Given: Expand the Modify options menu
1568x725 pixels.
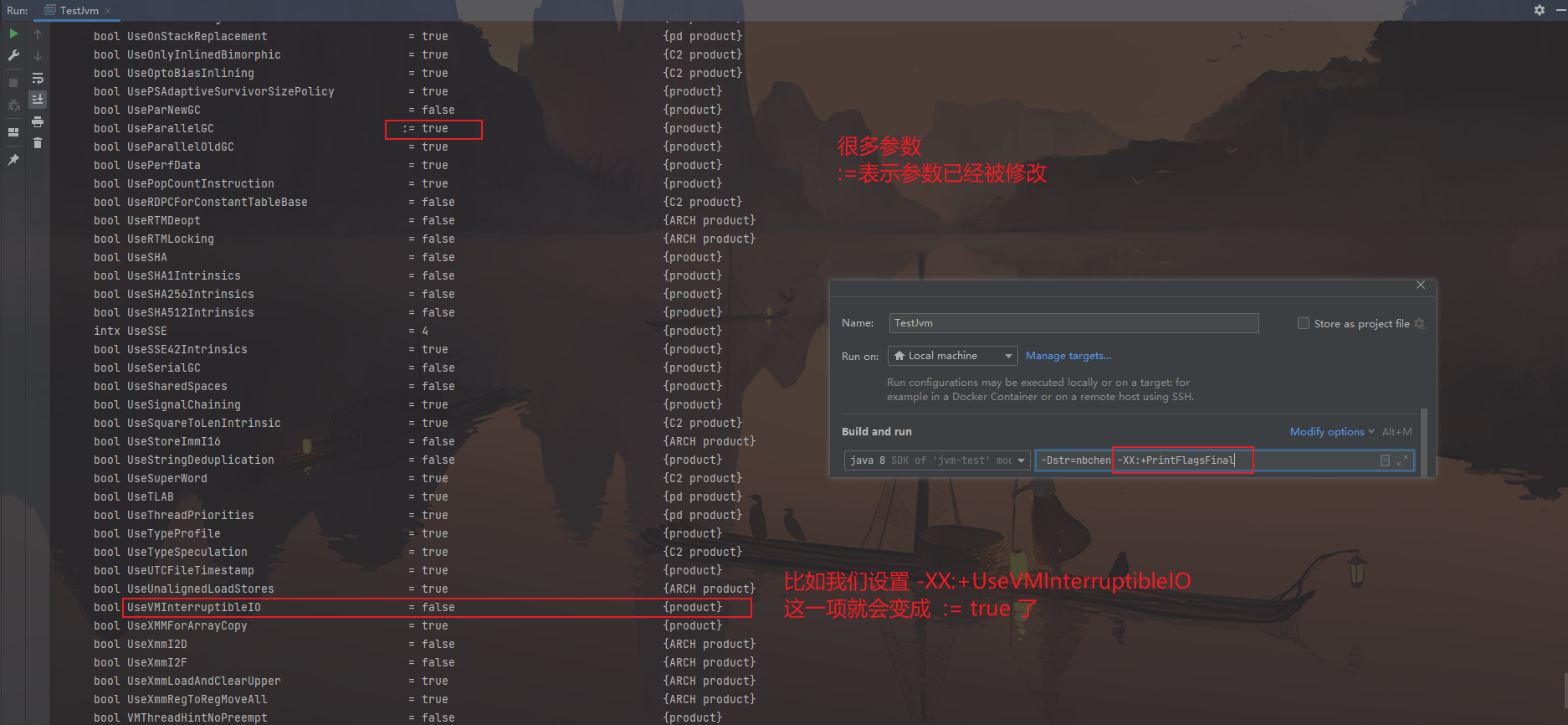Looking at the screenshot, I should pos(1331,432).
